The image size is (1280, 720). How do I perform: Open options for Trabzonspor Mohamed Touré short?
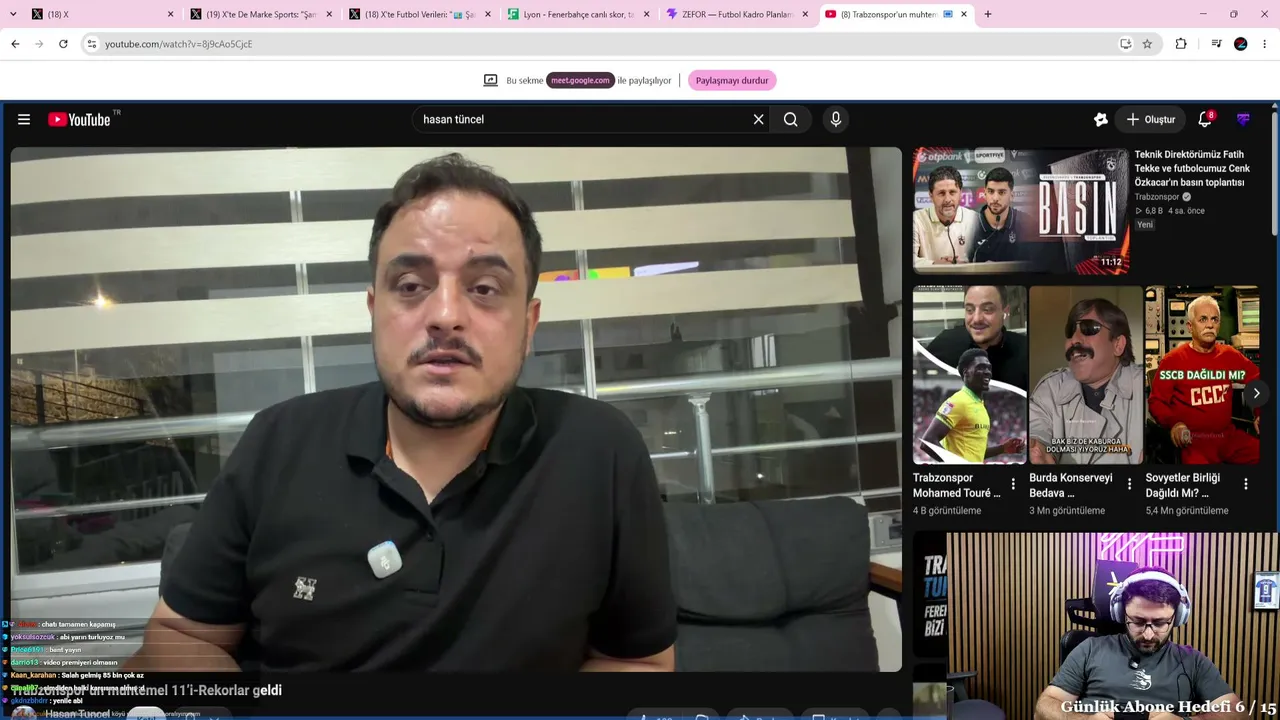pos(1013,484)
